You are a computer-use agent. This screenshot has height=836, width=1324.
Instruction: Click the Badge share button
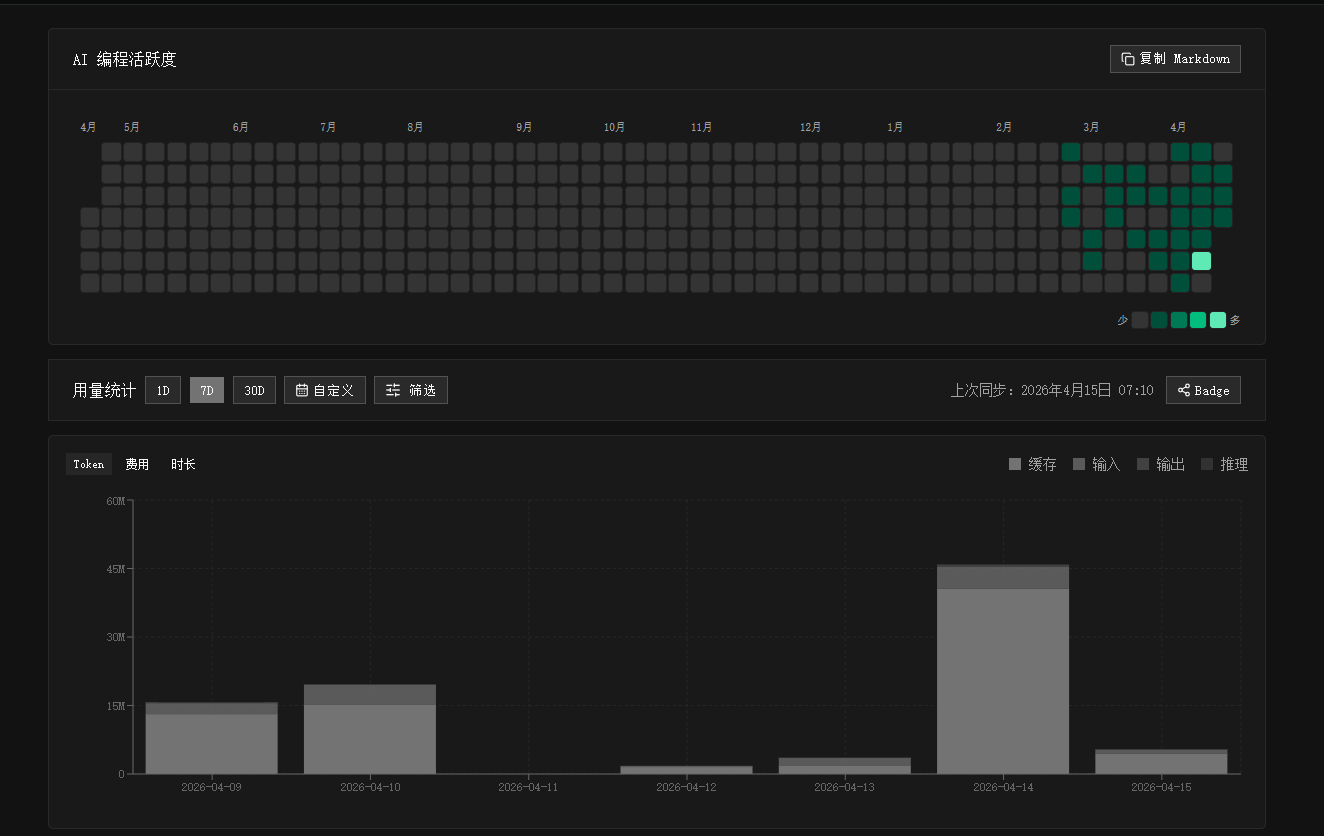(x=1203, y=390)
